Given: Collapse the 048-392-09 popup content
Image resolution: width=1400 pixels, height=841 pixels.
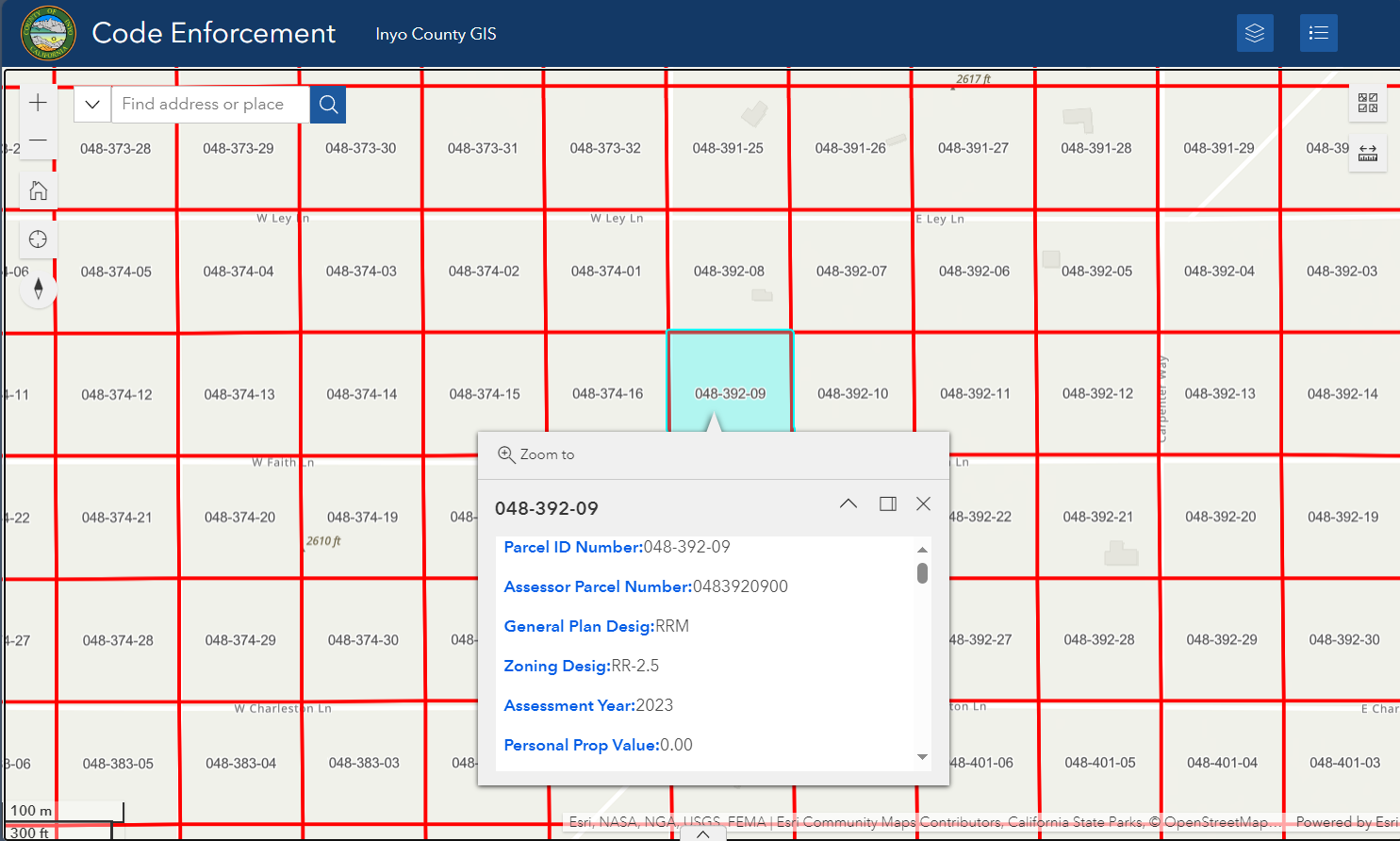Looking at the screenshot, I should point(848,504).
